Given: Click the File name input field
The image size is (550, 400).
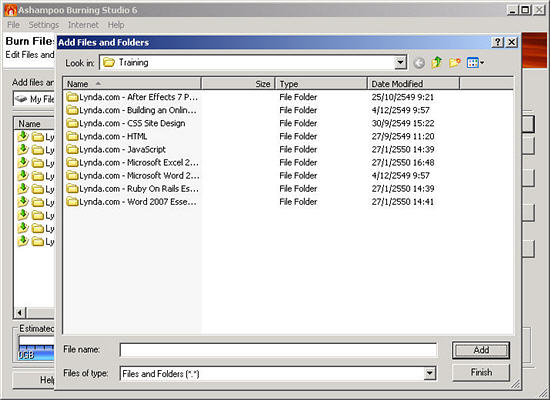Looking at the screenshot, I should click(278, 350).
